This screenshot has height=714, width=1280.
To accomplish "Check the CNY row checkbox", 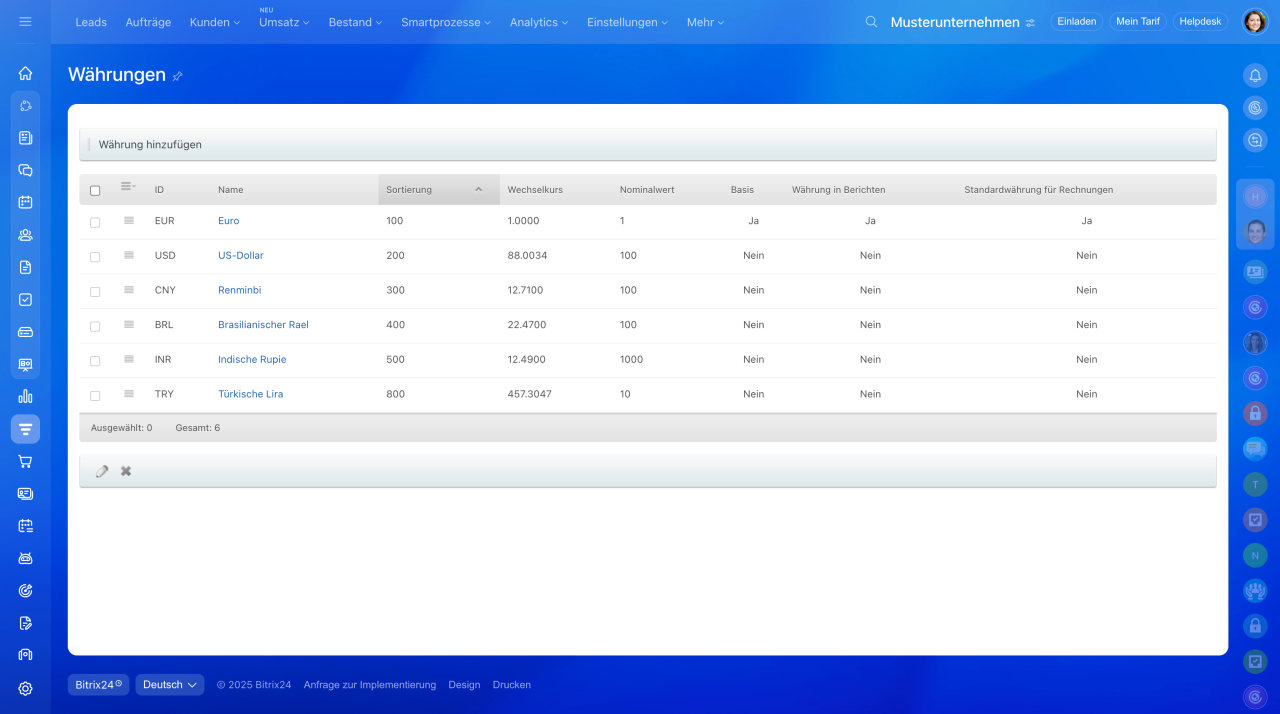I will coord(95,292).
